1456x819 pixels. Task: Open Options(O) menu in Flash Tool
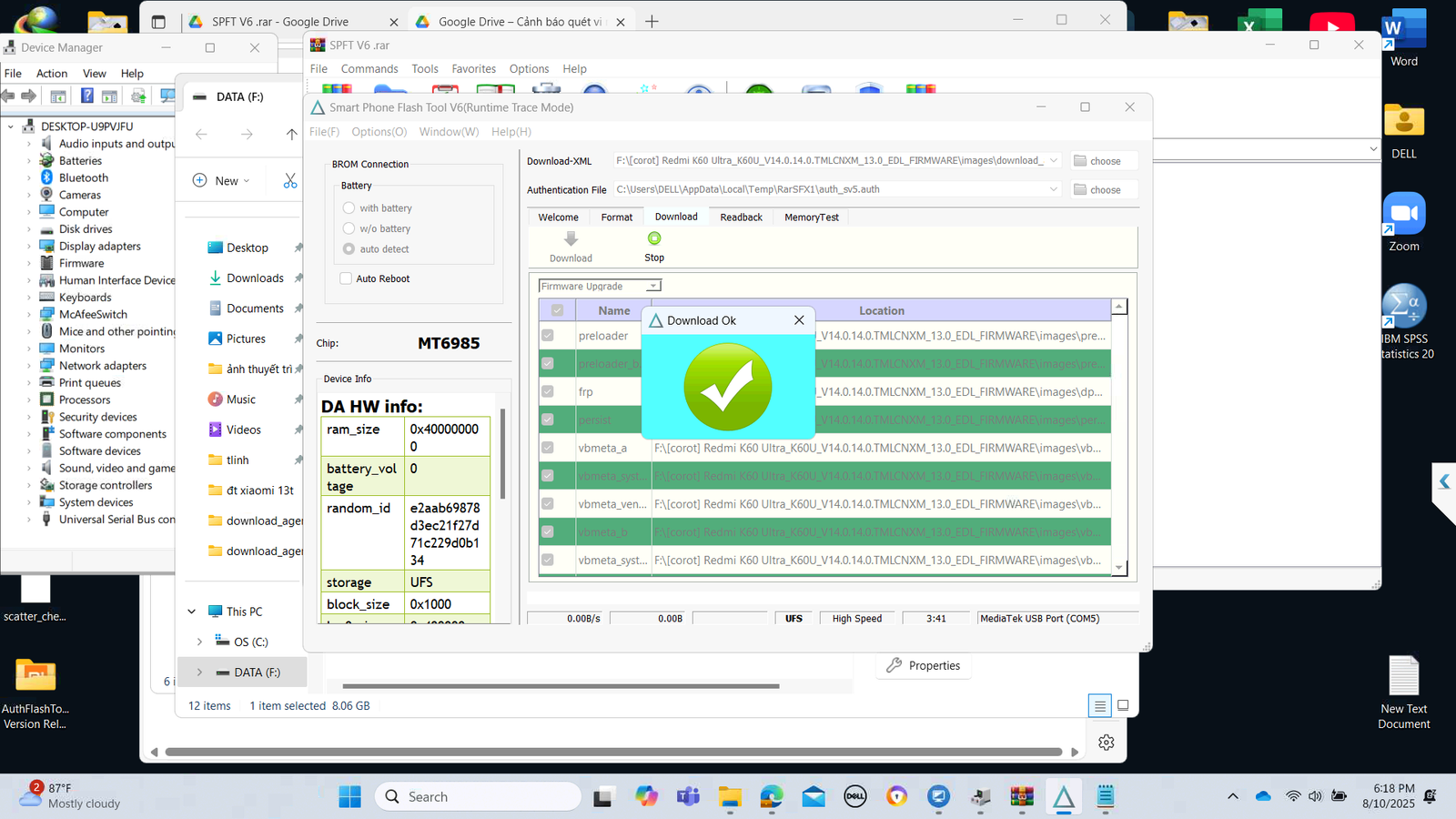(x=379, y=132)
